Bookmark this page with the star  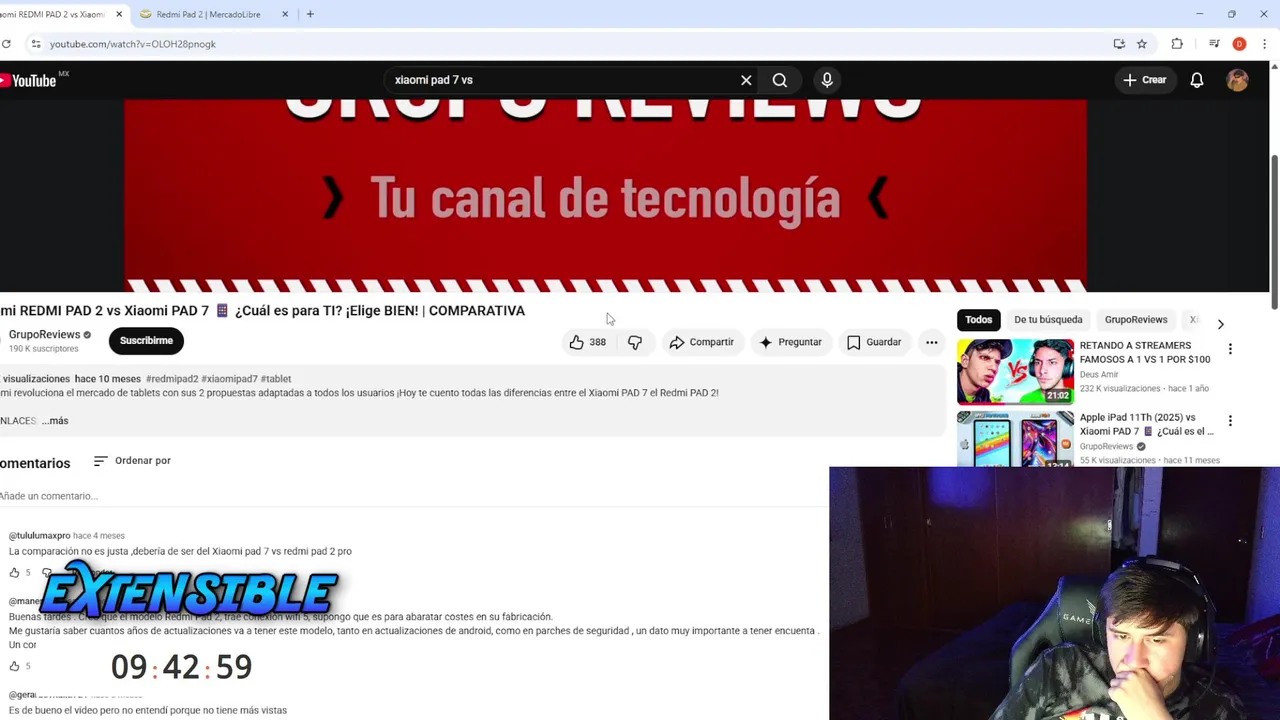[x=1141, y=44]
